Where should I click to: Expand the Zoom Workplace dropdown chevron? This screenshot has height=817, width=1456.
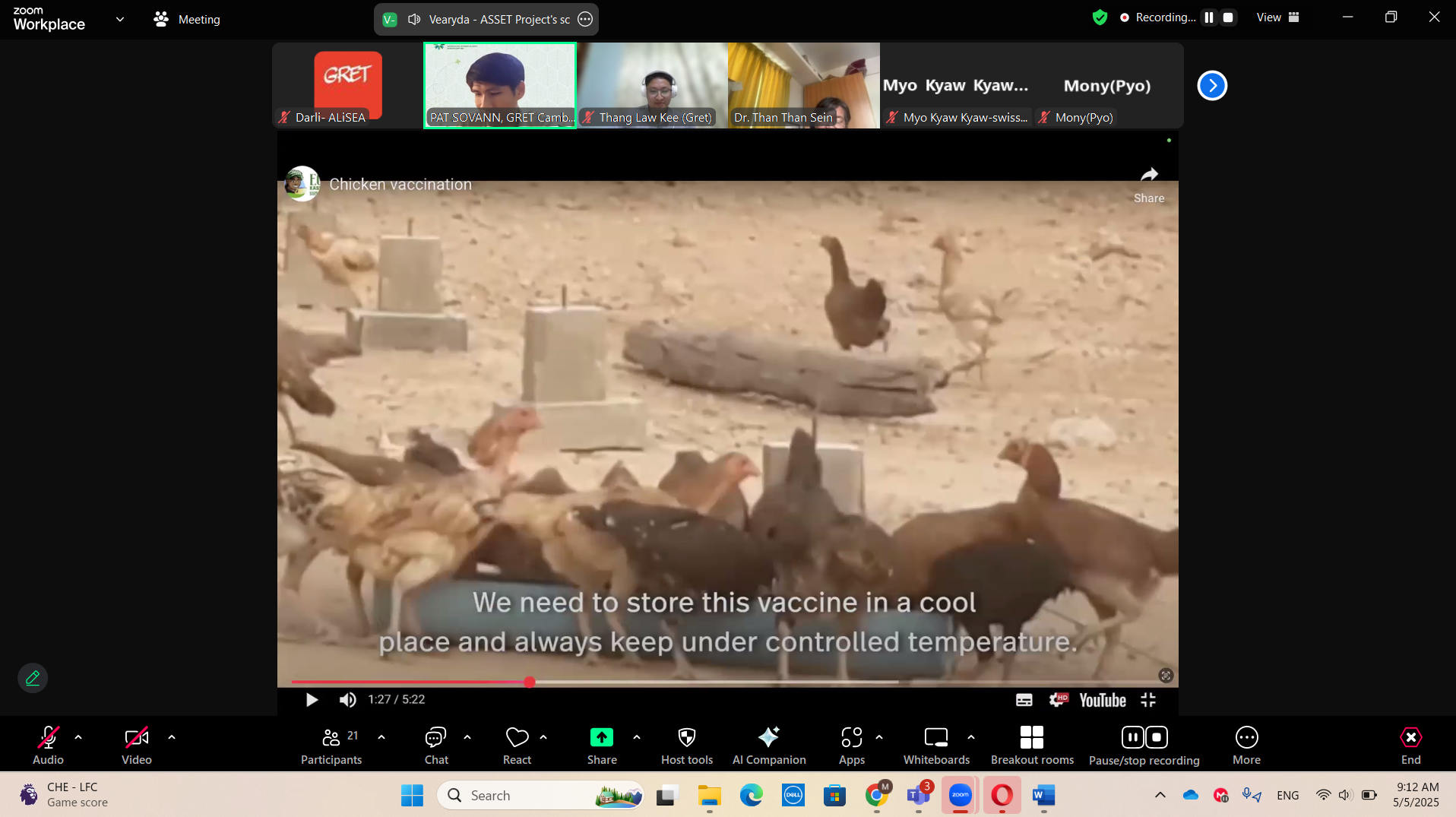pyautogui.click(x=120, y=20)
